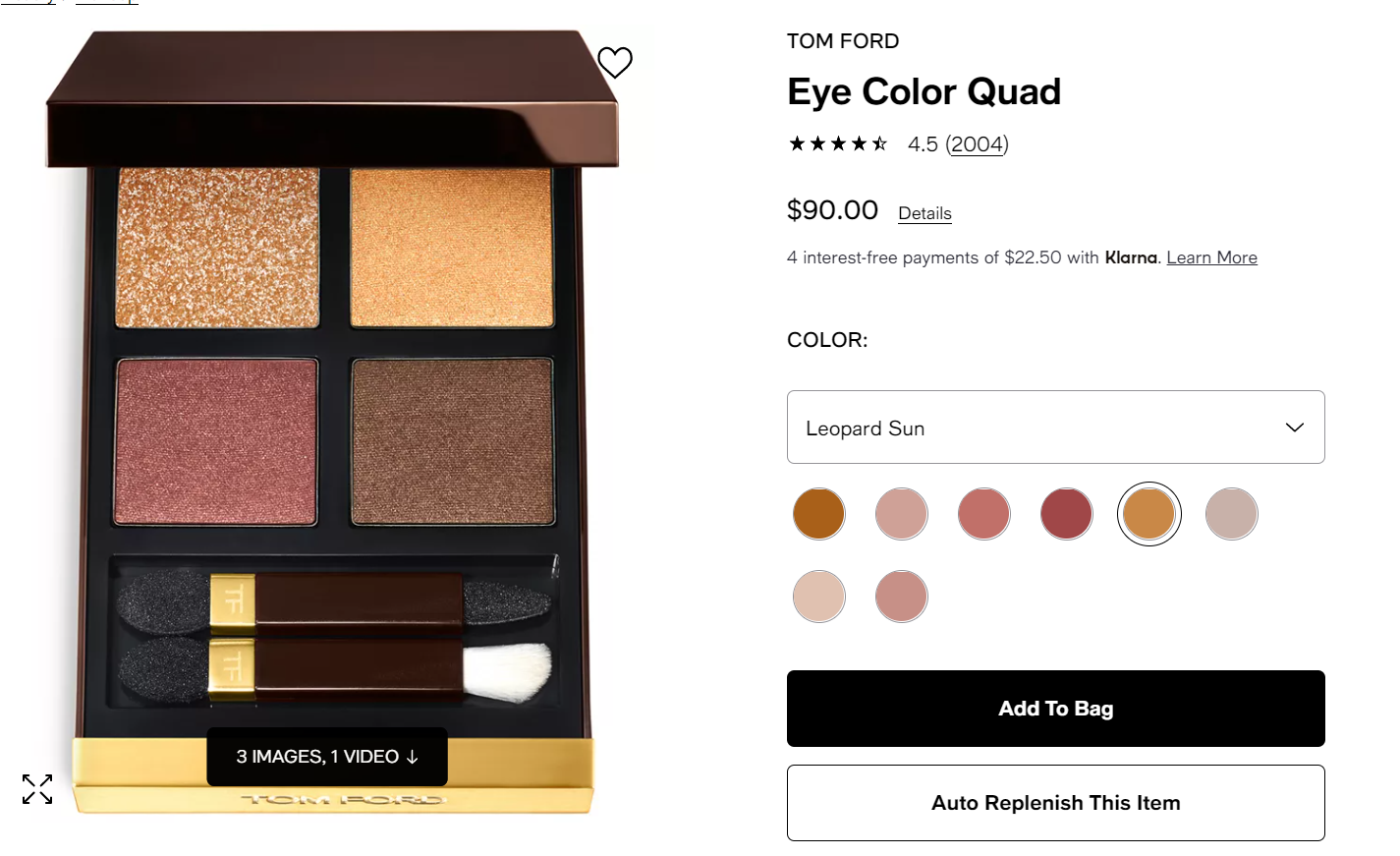Open the Leopard Sun color dropdown
Screen dimensions: 1400x856
pyautogui.click(x=1055, y=428)
